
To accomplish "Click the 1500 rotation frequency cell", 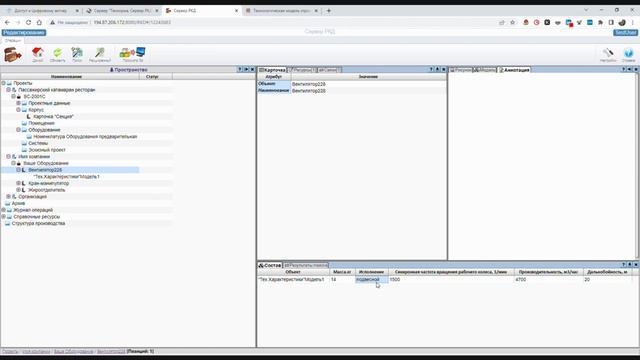I will pyautogui.click(x=451, y=280).
